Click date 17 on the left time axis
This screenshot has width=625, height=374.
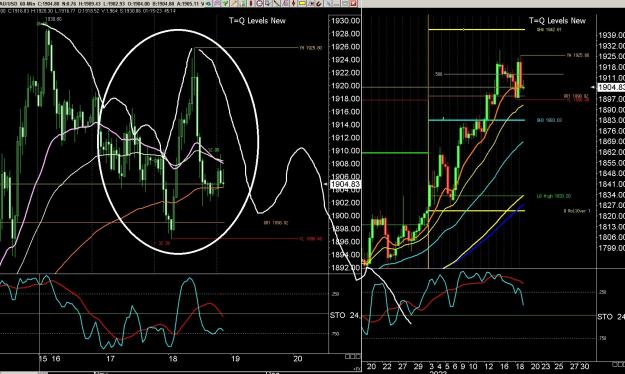110,358
